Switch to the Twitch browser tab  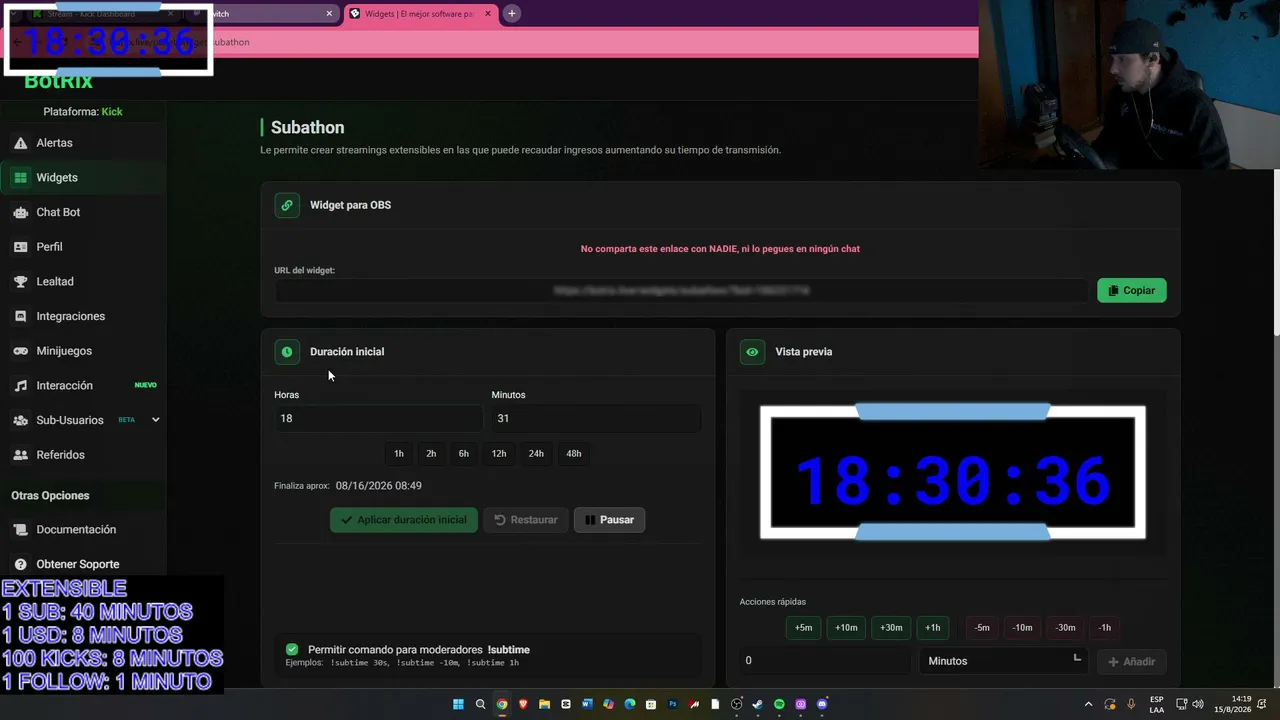click(x=262, y=14)
